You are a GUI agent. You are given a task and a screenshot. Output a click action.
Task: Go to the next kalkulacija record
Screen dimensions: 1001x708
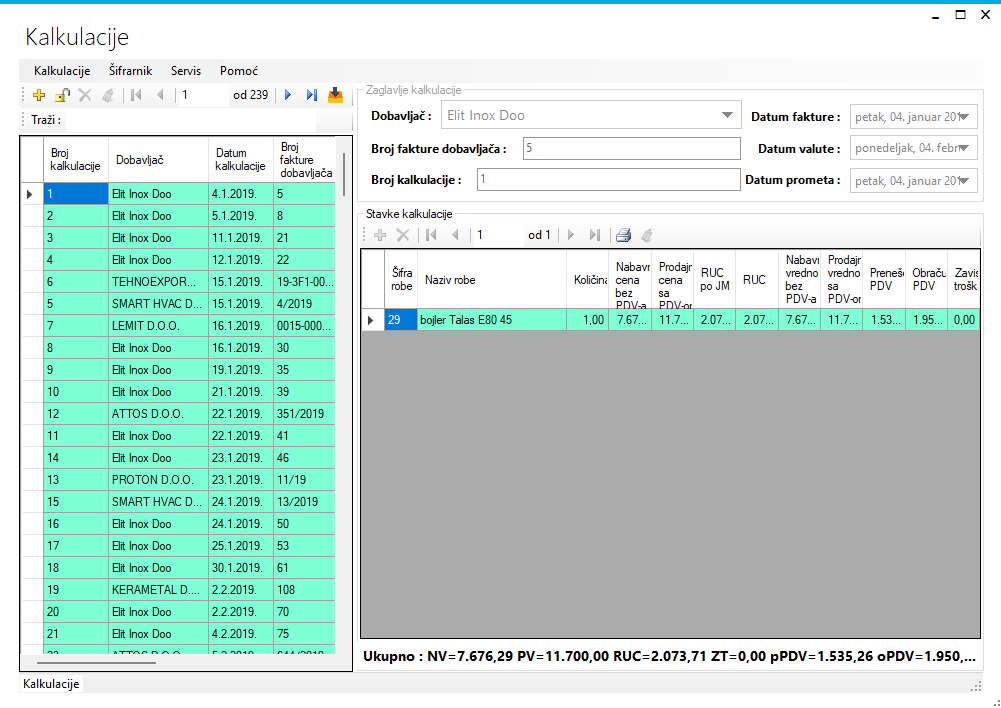coord(288,95)
